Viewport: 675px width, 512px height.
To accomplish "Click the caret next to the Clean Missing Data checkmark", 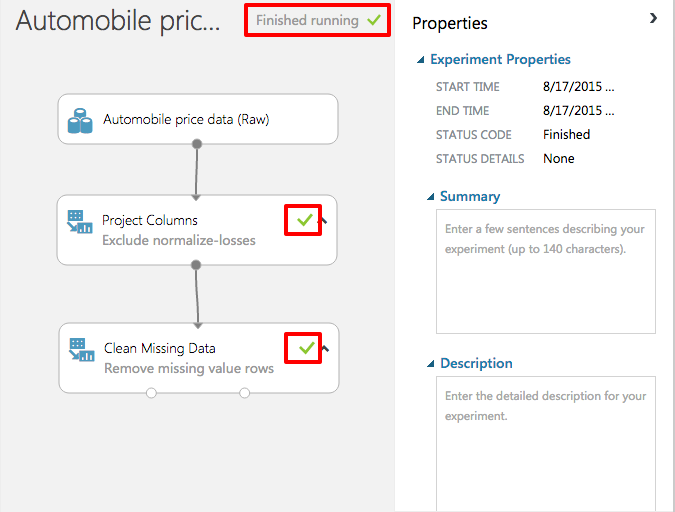I will click(x=326, y=348).
